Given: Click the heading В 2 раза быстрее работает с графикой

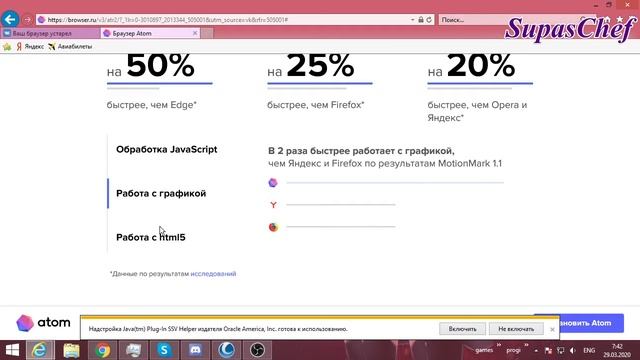Looking at the screenshot, I should [x=361, y=151].
